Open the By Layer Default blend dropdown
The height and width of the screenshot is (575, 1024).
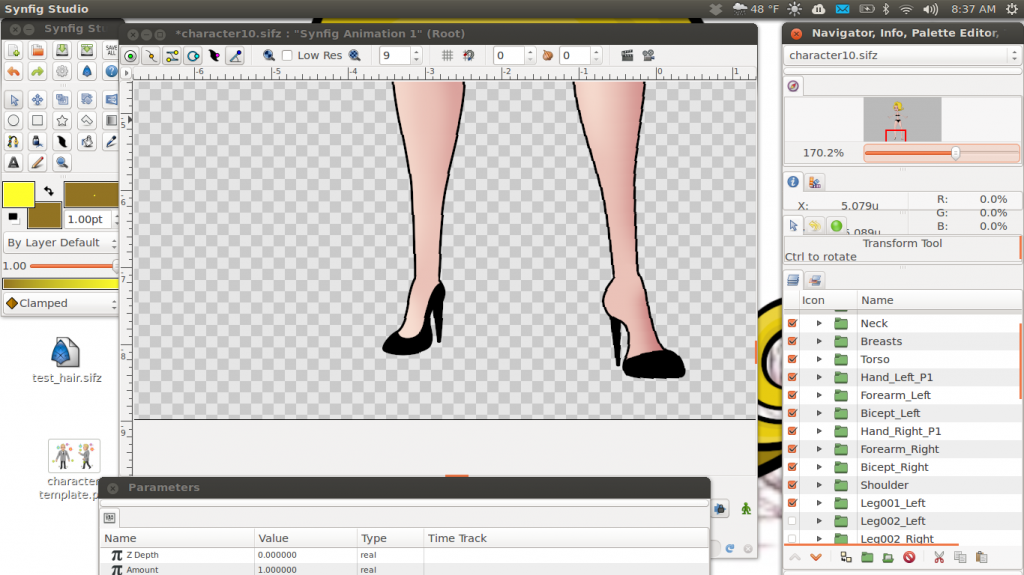click(61, 243)
